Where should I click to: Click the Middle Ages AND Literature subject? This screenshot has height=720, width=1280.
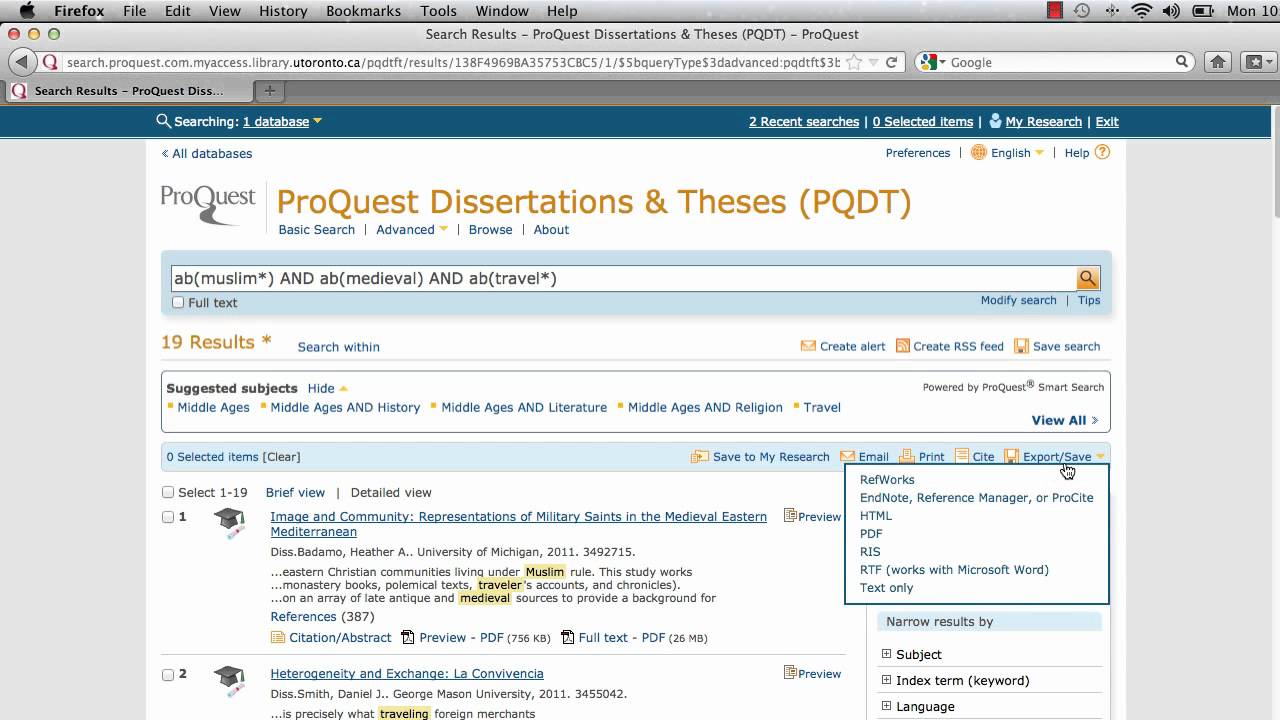(x=524, y=407)
